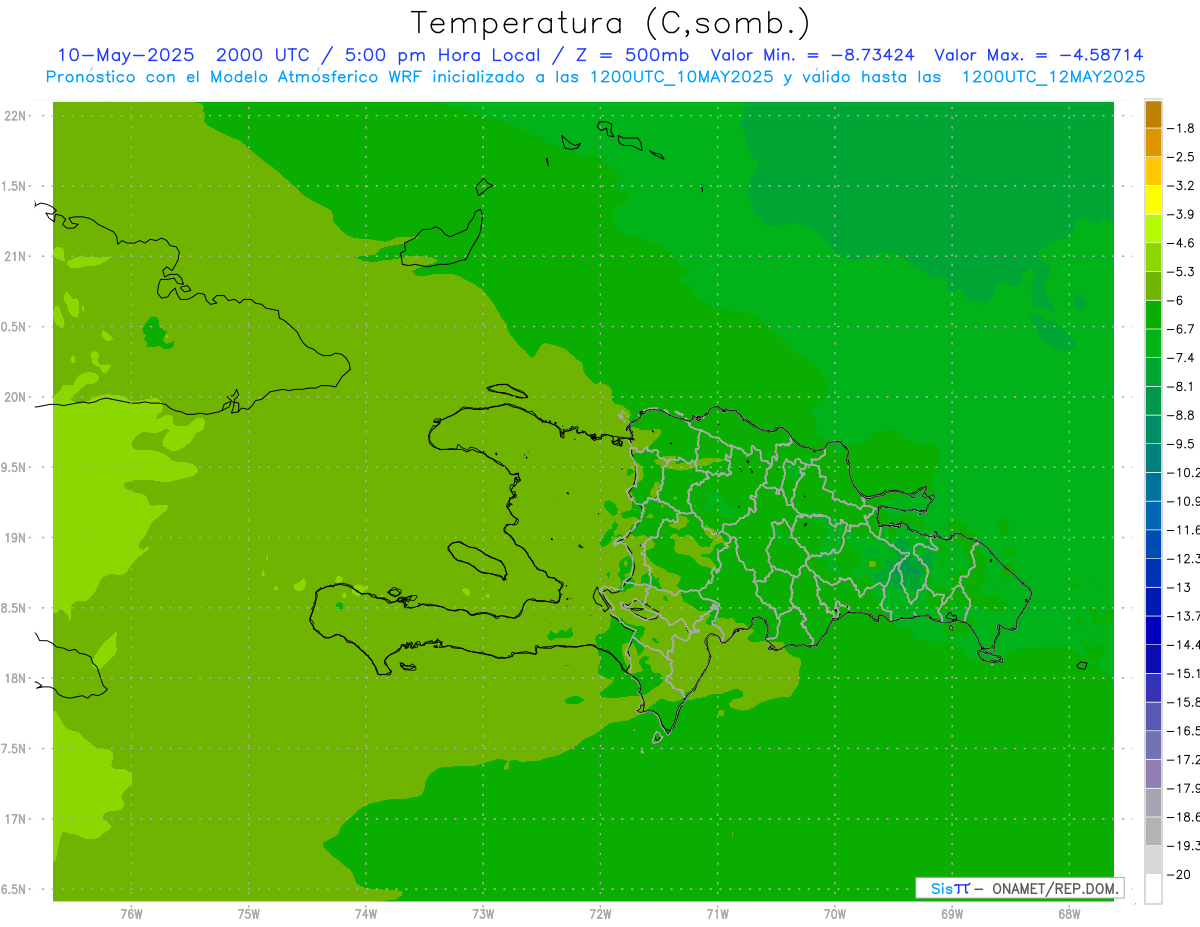Screen dimensions: 1200x927
Task: Click the '17N' latitude label
Action: point(15,819)
